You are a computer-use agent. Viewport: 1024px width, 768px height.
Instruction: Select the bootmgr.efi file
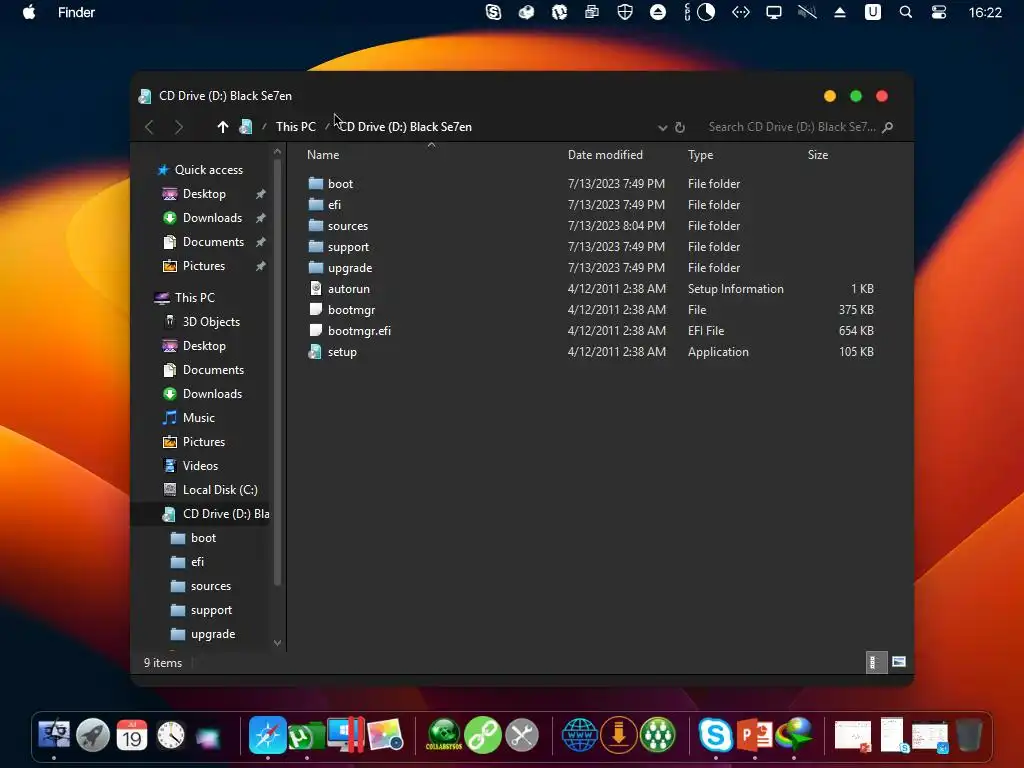(359, 330)
